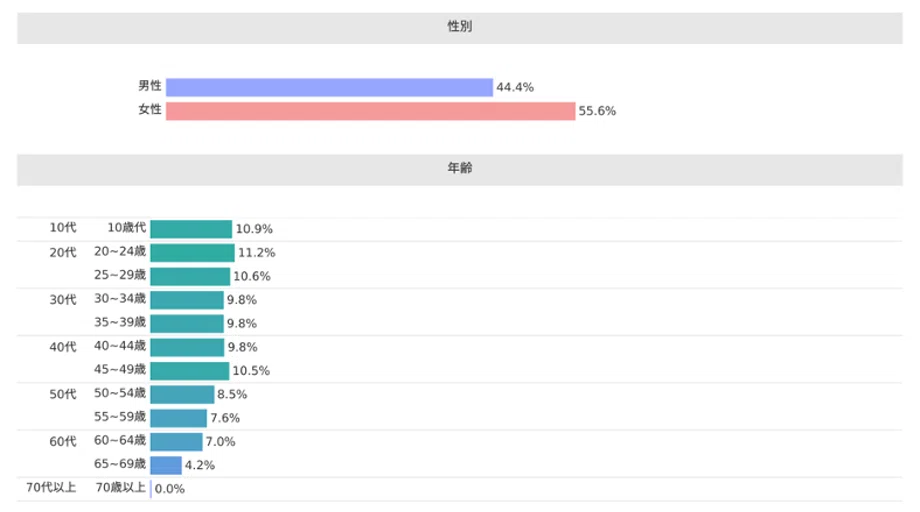
Task: Select the 25~29歳 row label
Action: [120, 275]
